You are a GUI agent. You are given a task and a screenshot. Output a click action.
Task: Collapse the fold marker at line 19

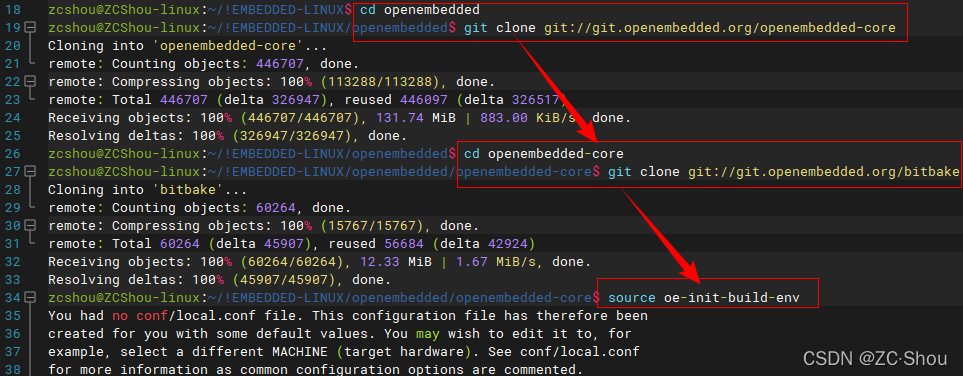pyautogui.click(x=31, y=28)
